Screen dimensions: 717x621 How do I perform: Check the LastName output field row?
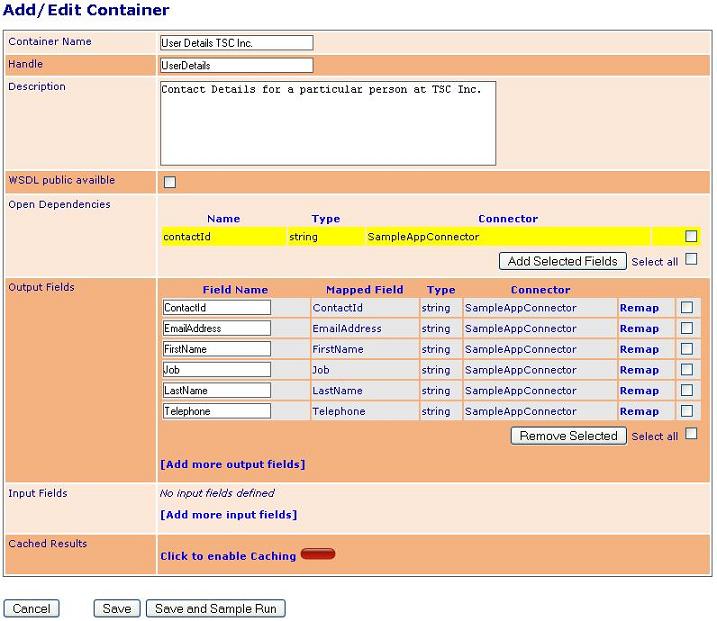click(687, 390)
